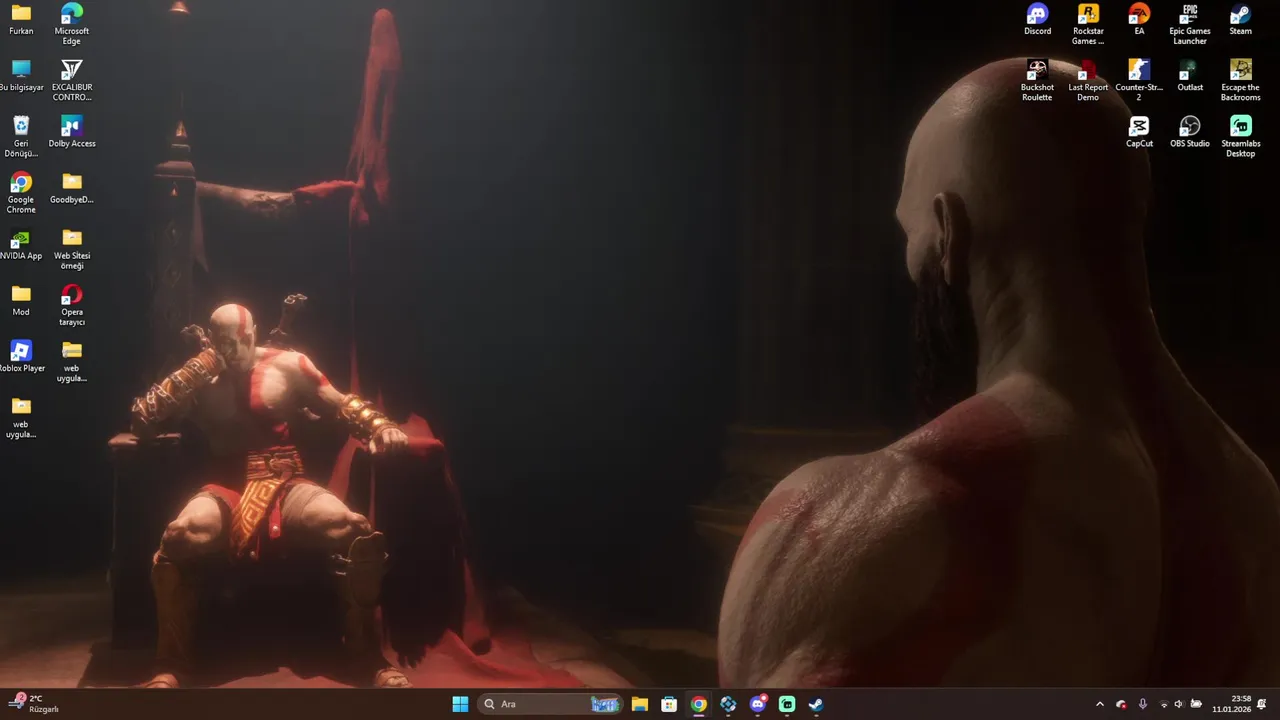Select Buckshot Roulette game icon
Viewport: 1280px width, 720px height.
pyautogui.click(x=1037, y=80)
